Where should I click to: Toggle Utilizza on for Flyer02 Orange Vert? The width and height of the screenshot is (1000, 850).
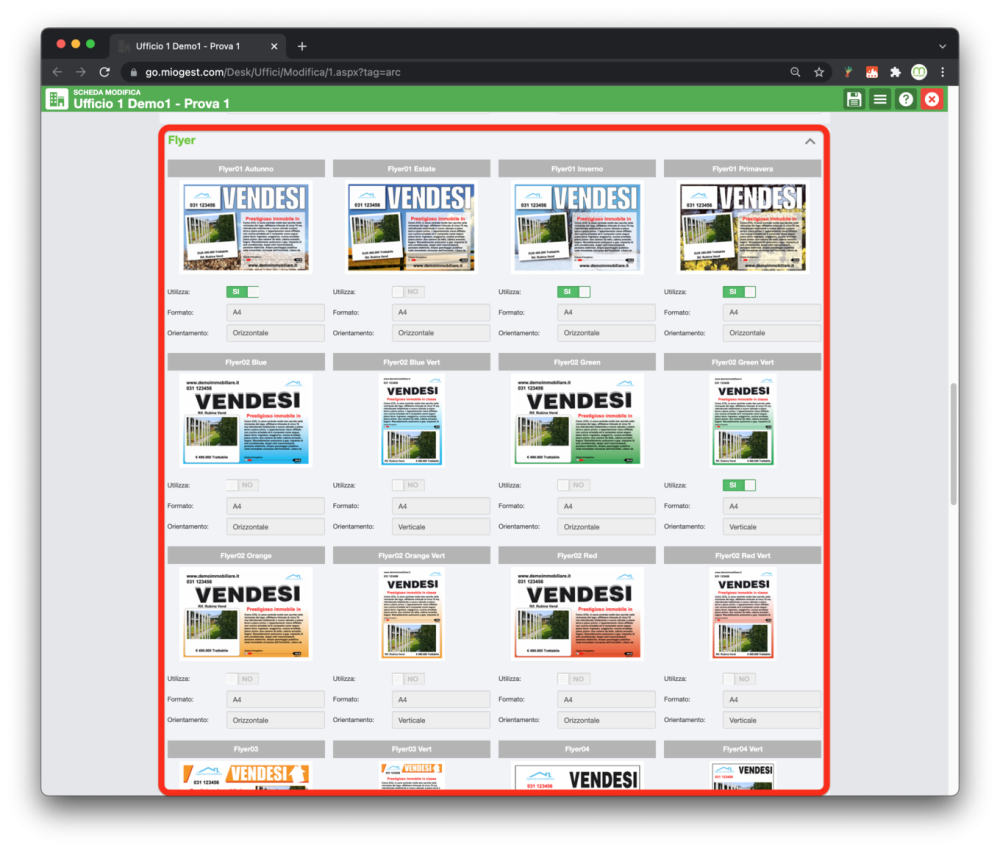tap(408, 678)
